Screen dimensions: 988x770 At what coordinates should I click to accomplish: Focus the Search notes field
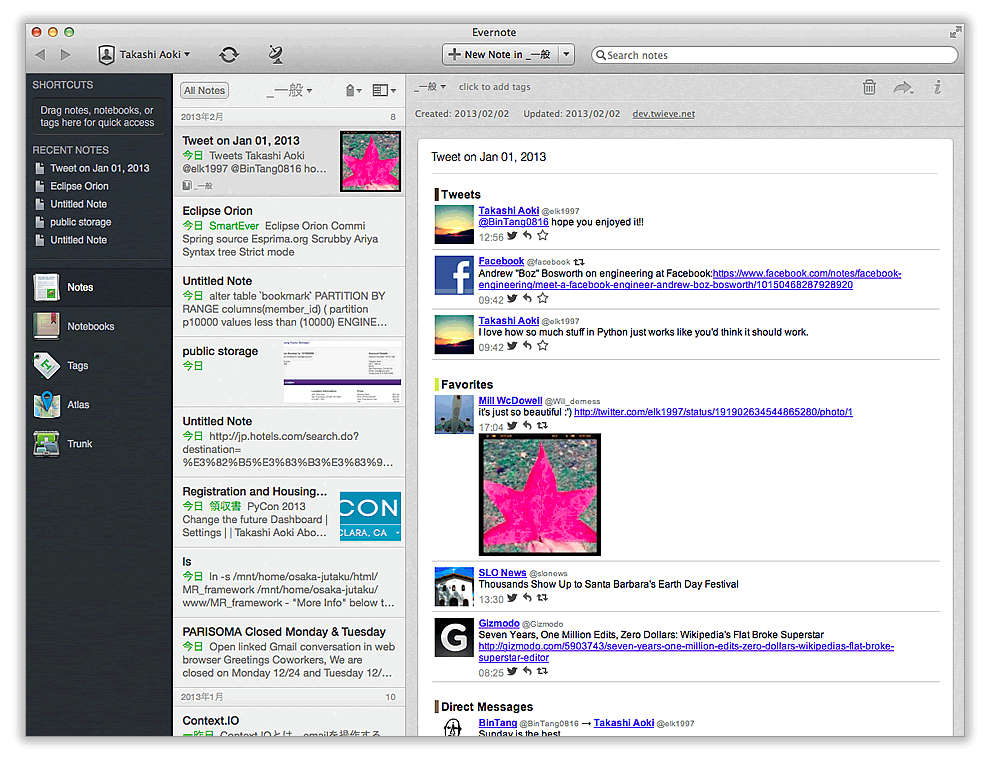point(774,55)
